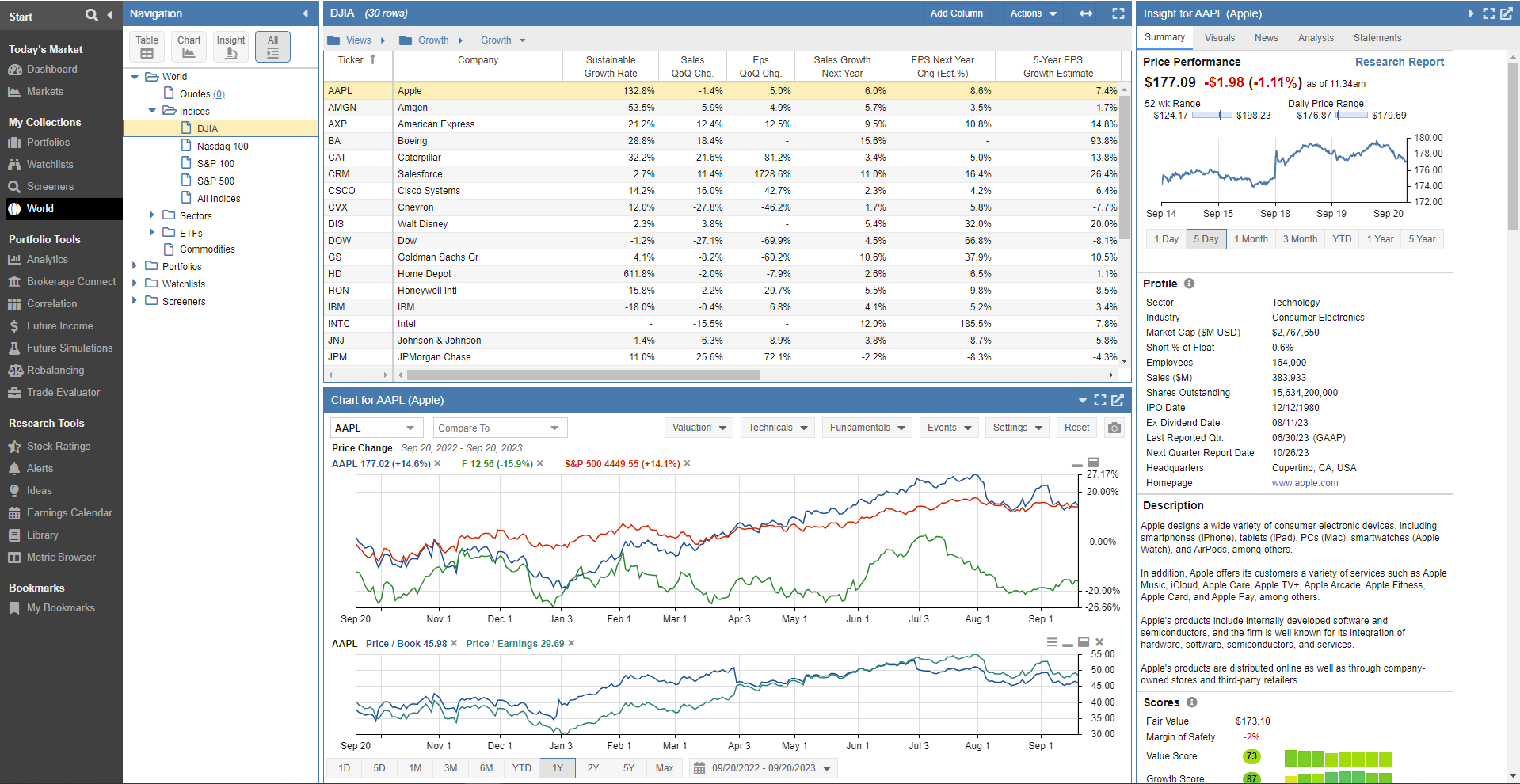This screenshot has height=784, width=1520.
Task: Switch to the News tab in Insight
Action: tap(1266, 38)
